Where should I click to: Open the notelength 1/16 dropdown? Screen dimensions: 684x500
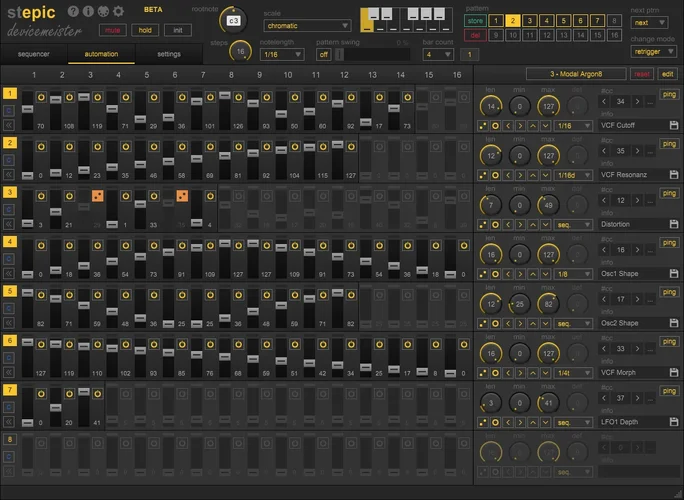[282, 55]
